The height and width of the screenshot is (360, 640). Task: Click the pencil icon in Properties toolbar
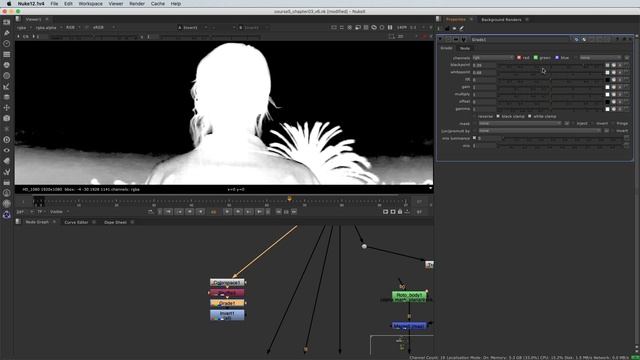(x=462, y=29)
